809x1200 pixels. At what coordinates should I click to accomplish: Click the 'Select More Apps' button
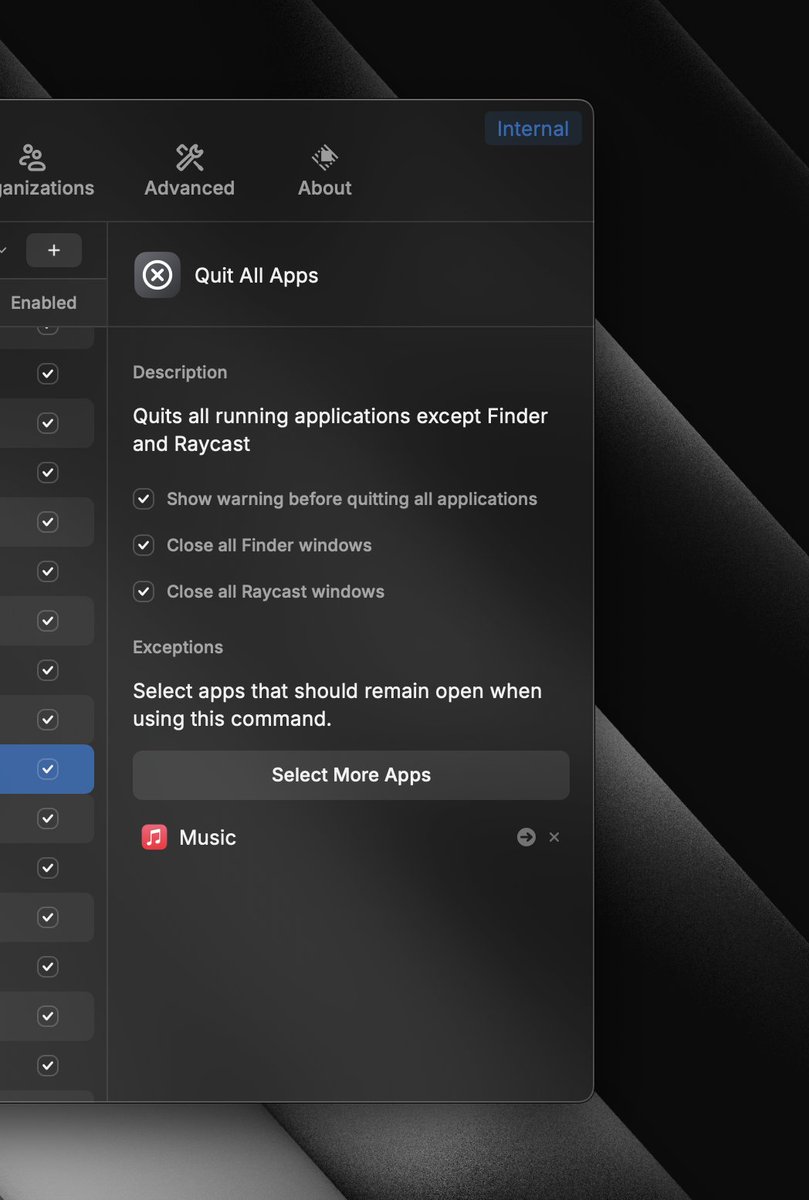[350, 774]
